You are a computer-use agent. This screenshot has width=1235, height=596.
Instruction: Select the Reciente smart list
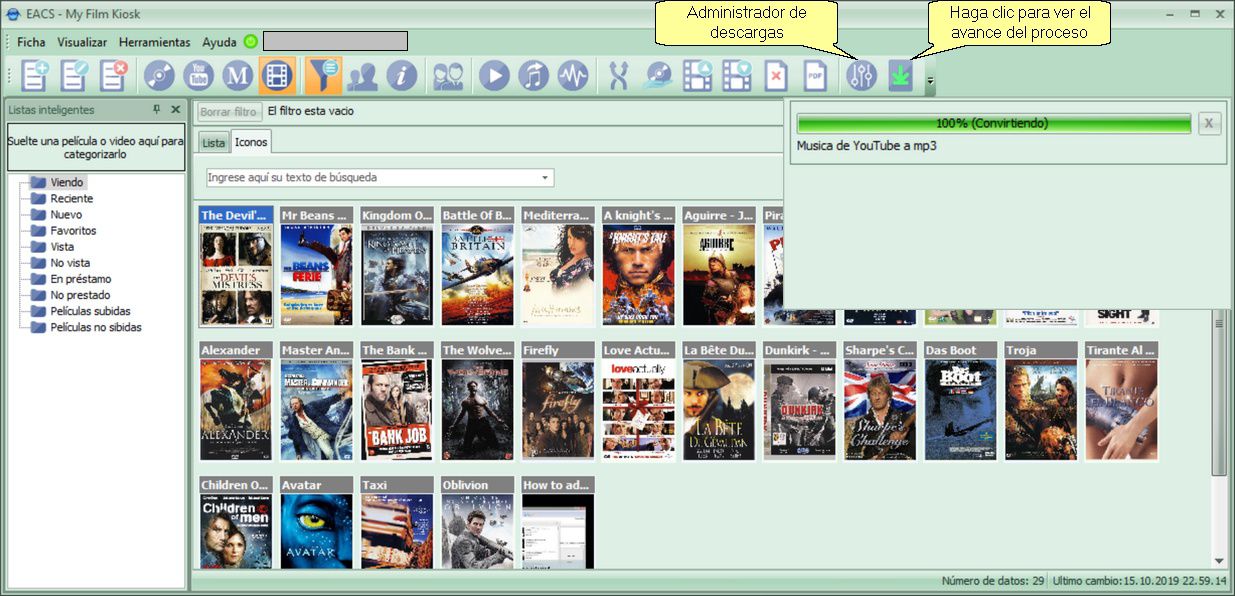72,199
